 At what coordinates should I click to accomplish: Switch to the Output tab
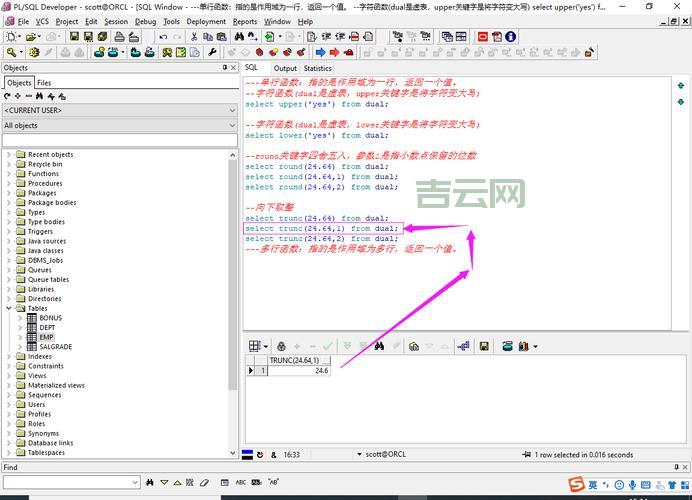point(285,68)
